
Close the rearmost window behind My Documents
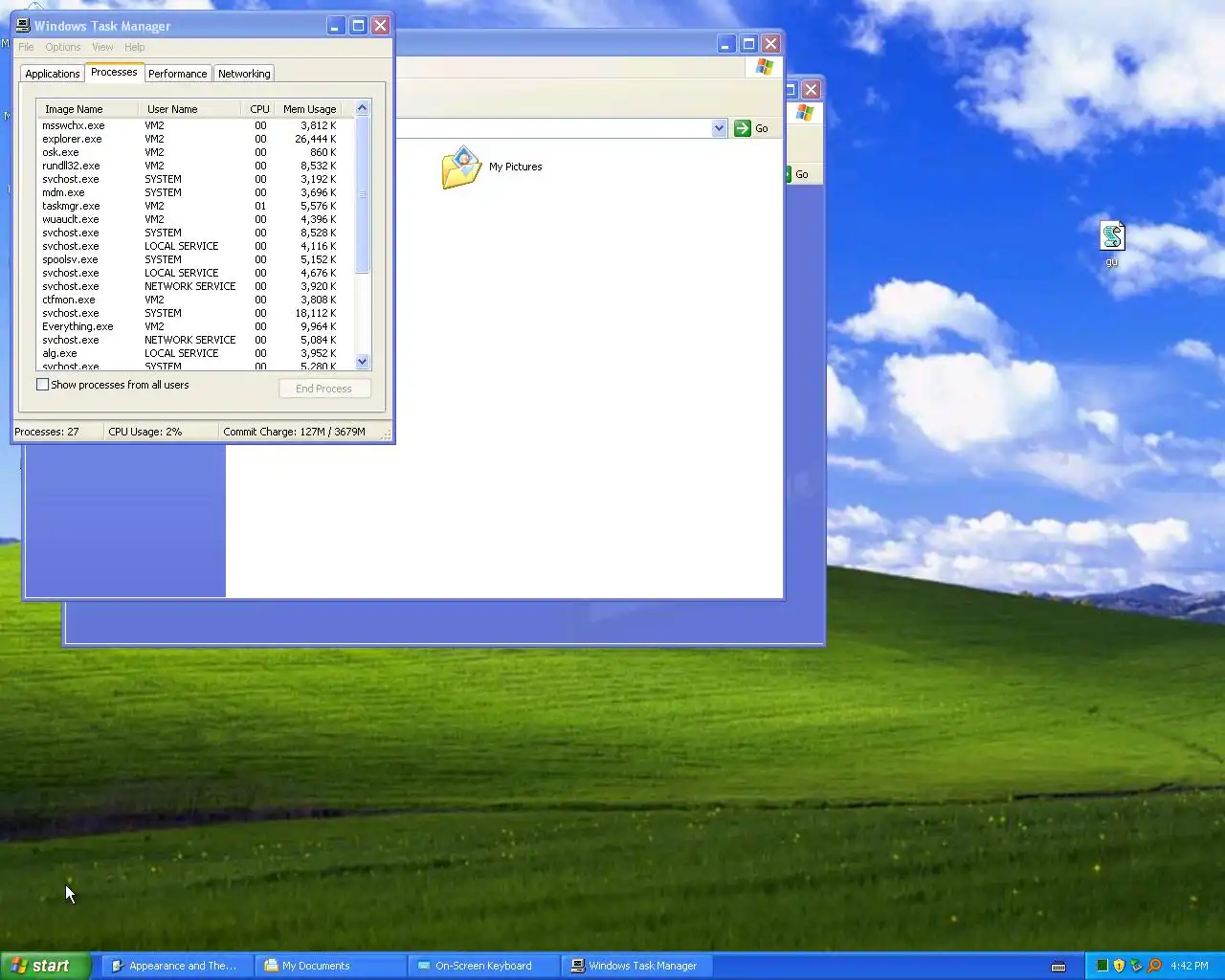click(x=811, y=89)
